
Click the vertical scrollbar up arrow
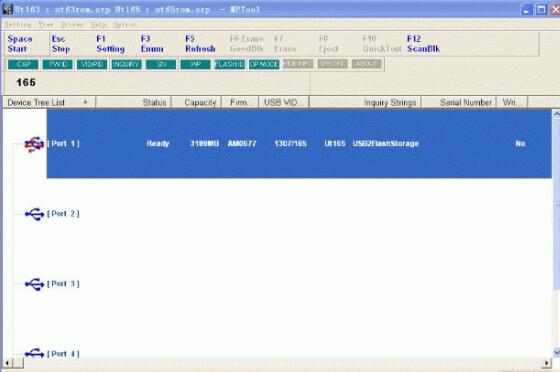click(x=556, y=114)
